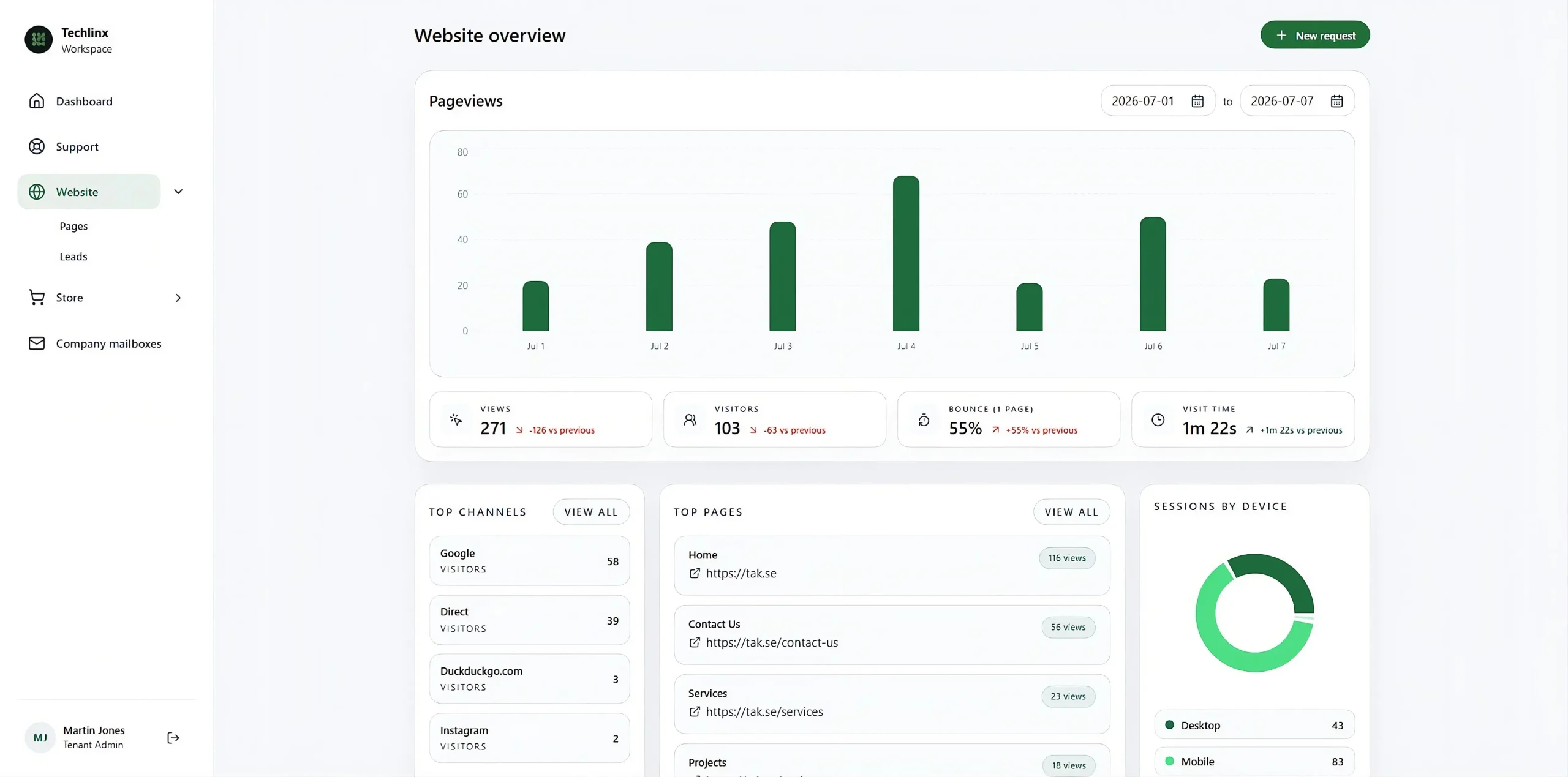This screenshot has width=1568, height=777.
Task: Go to the Leads submenu item
Action: [x=73, y=257]
